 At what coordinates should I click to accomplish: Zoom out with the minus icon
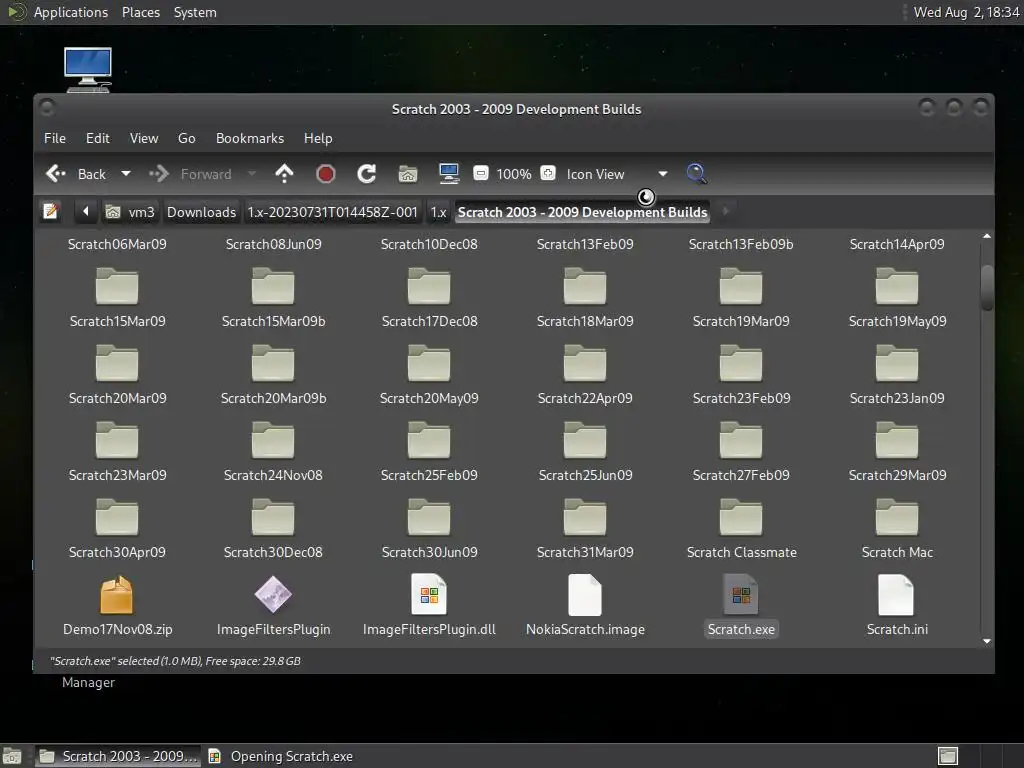point(481,174)
